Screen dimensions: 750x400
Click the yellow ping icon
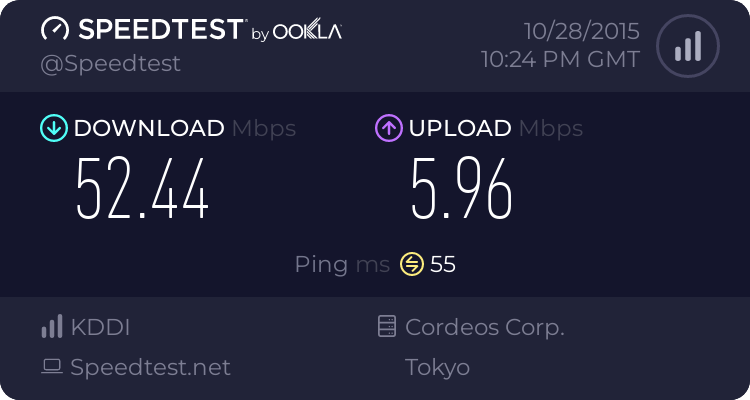[412, 264]
